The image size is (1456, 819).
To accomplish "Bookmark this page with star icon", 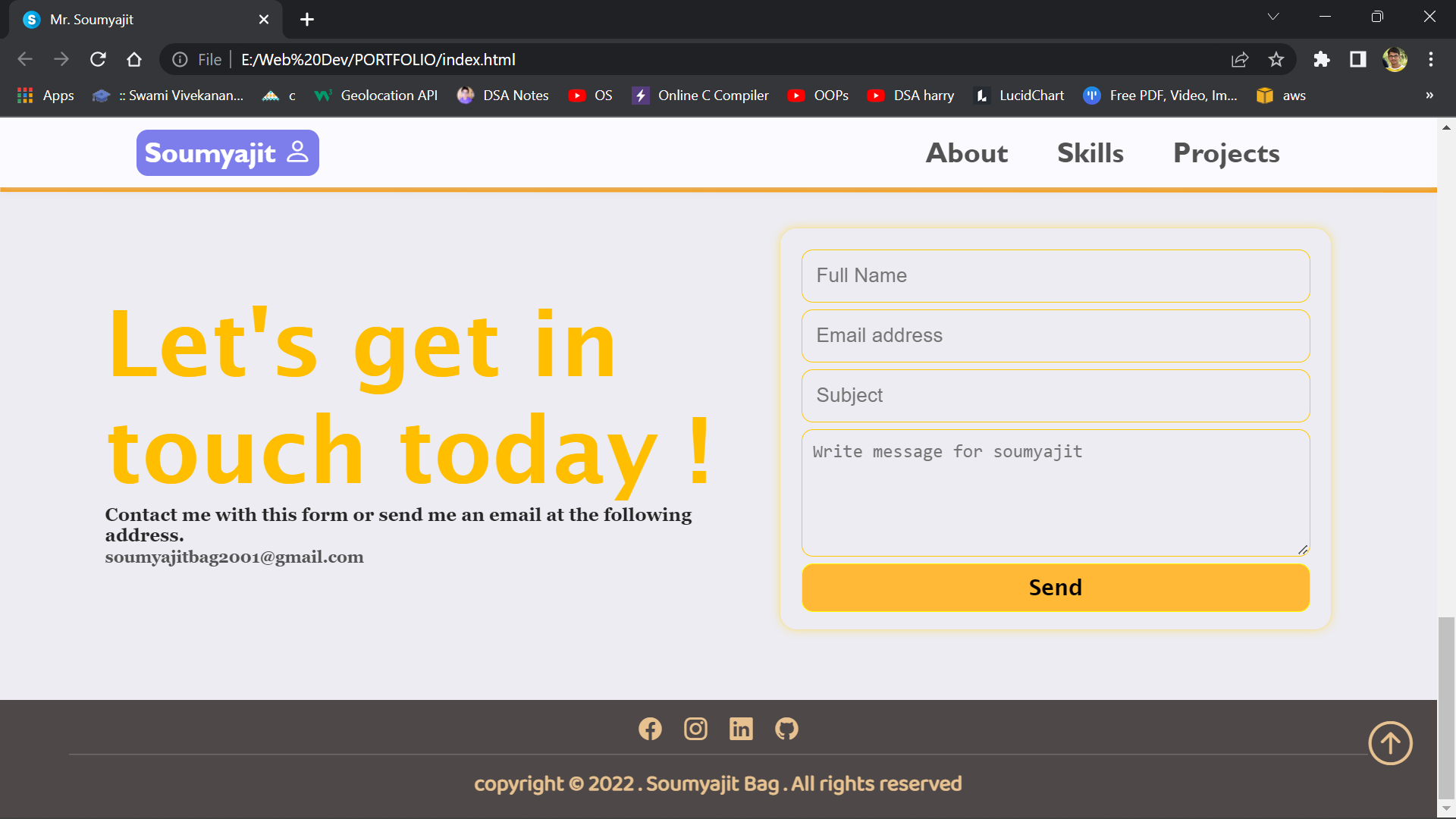I will pos(1276,59).
